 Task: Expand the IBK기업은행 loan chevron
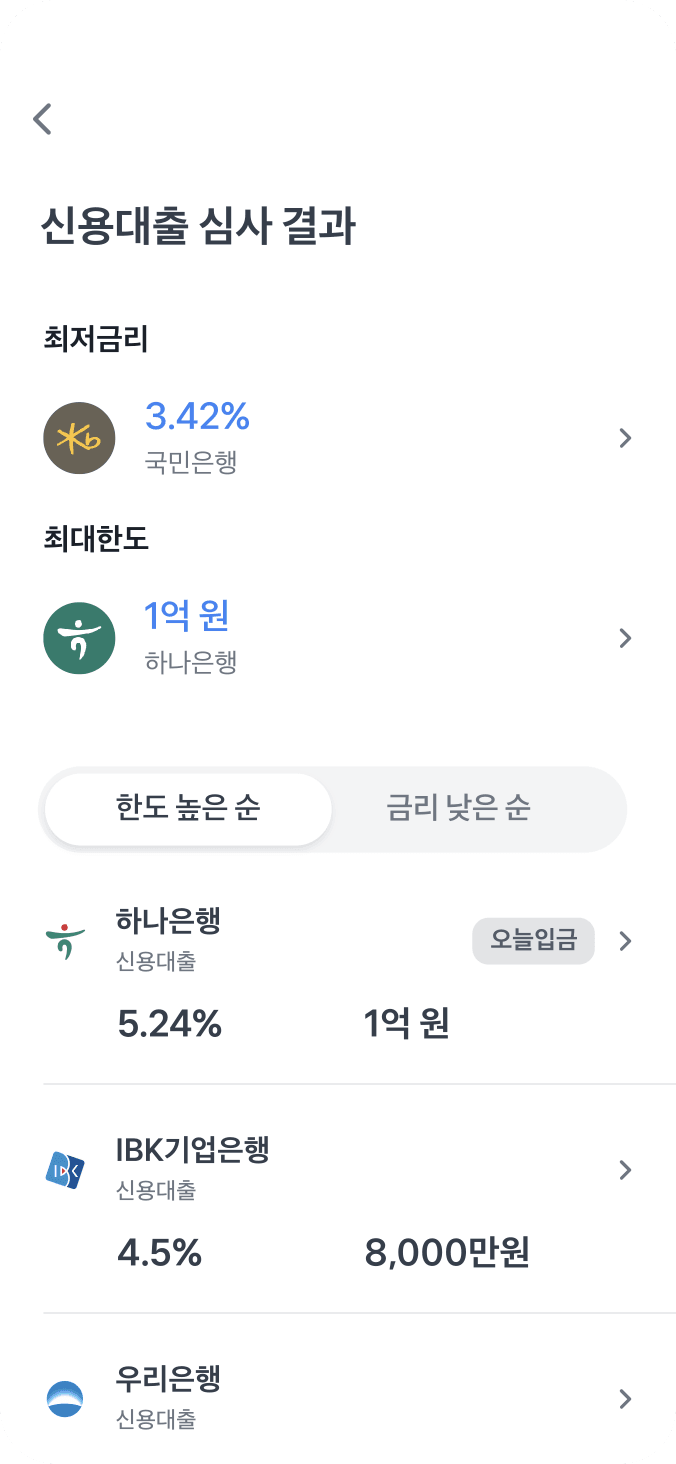point(625,1170)
